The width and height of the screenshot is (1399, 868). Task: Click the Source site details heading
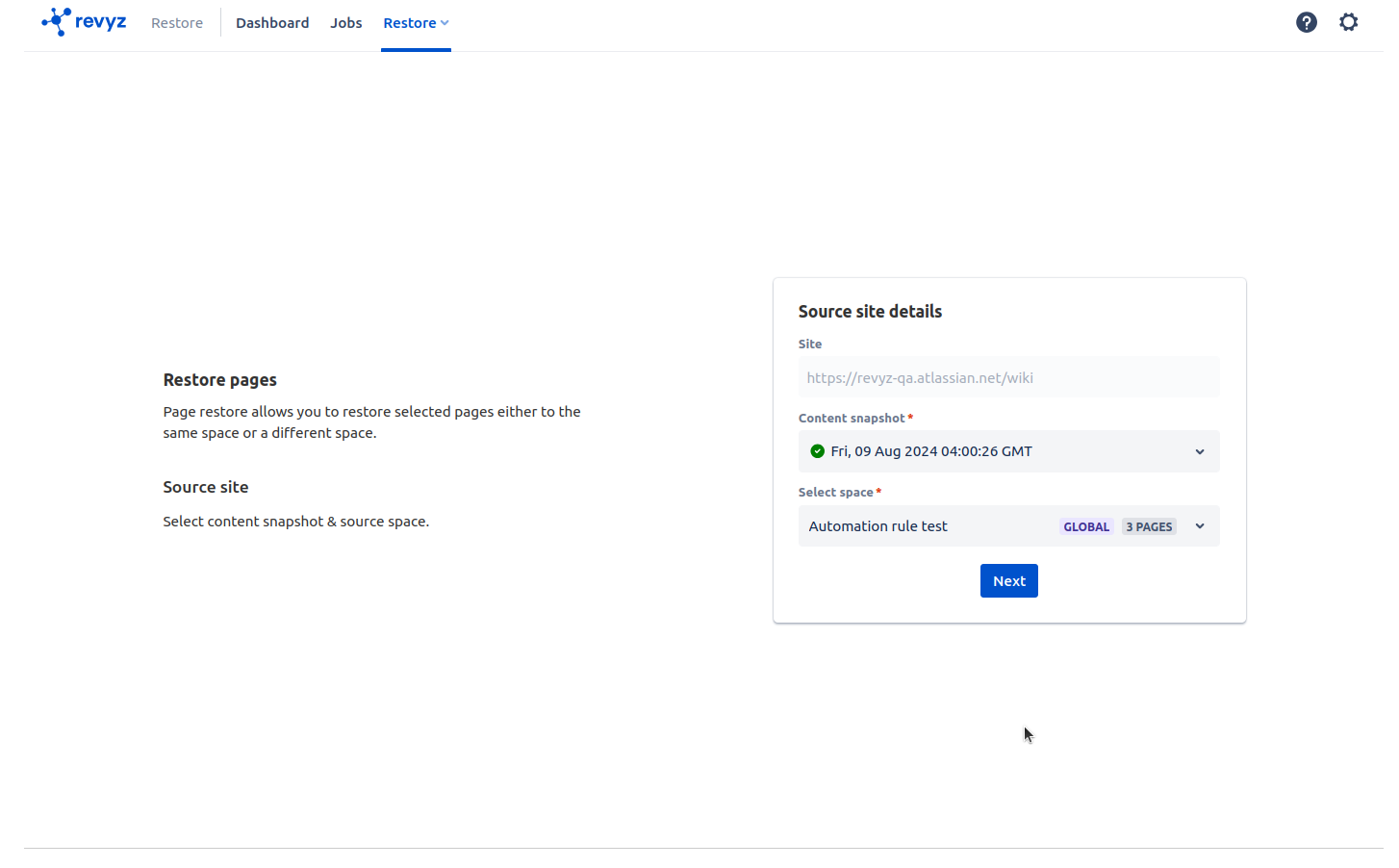870,312
